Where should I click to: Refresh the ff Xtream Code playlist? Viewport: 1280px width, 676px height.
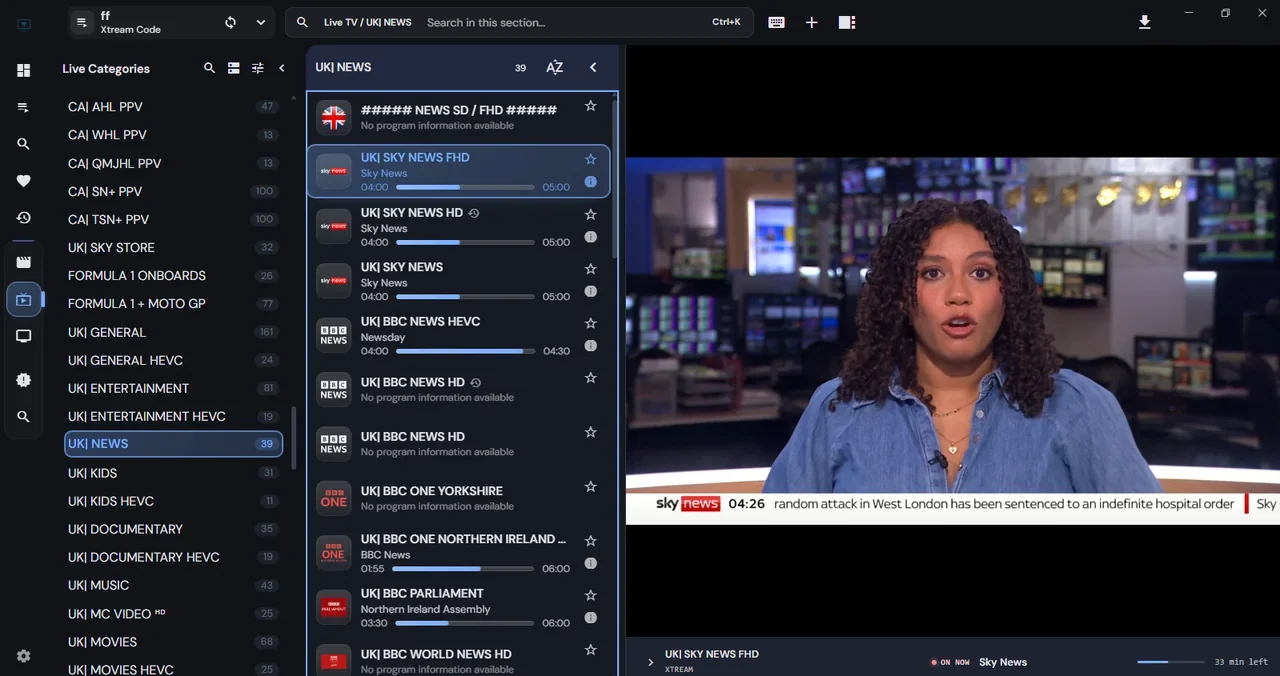pyautogui.click(x=230, y=22)
